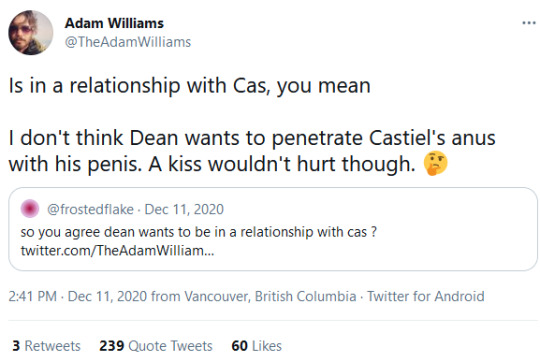Image resolution: width=540 pixels, height=362 pixels.
Task: Click the Dec 11, 2020 date in footer
Action: 107,296
